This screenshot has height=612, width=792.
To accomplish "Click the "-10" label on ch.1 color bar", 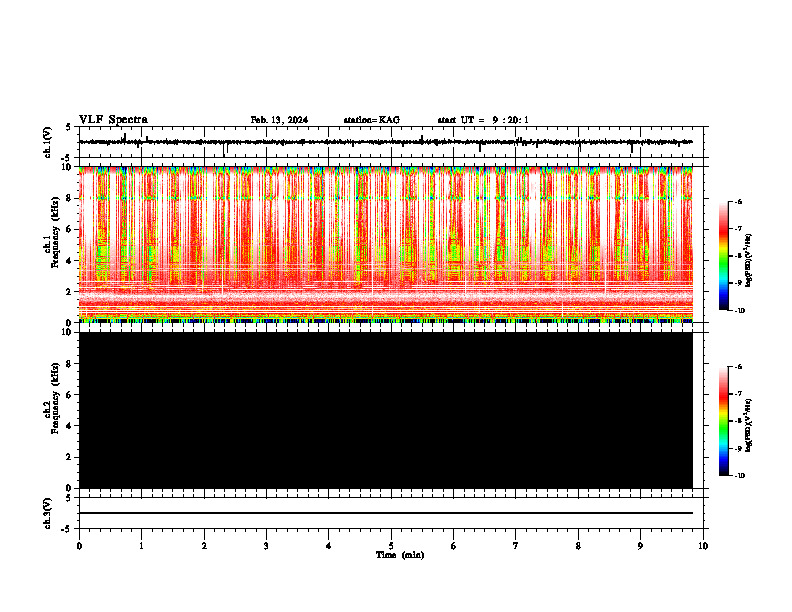I will 739,311.
